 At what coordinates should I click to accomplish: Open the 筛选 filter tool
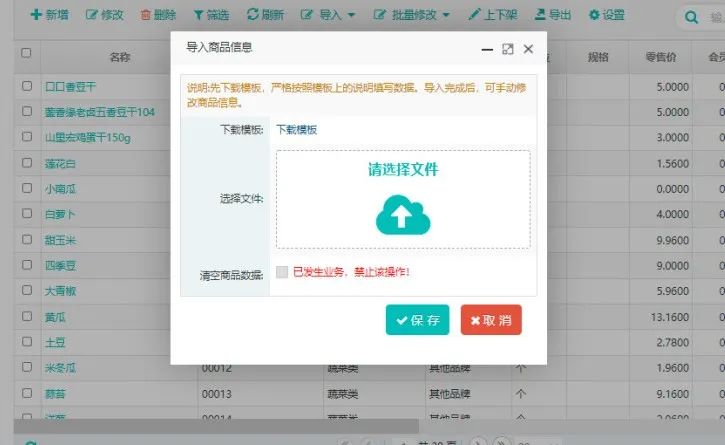[211, 15]
